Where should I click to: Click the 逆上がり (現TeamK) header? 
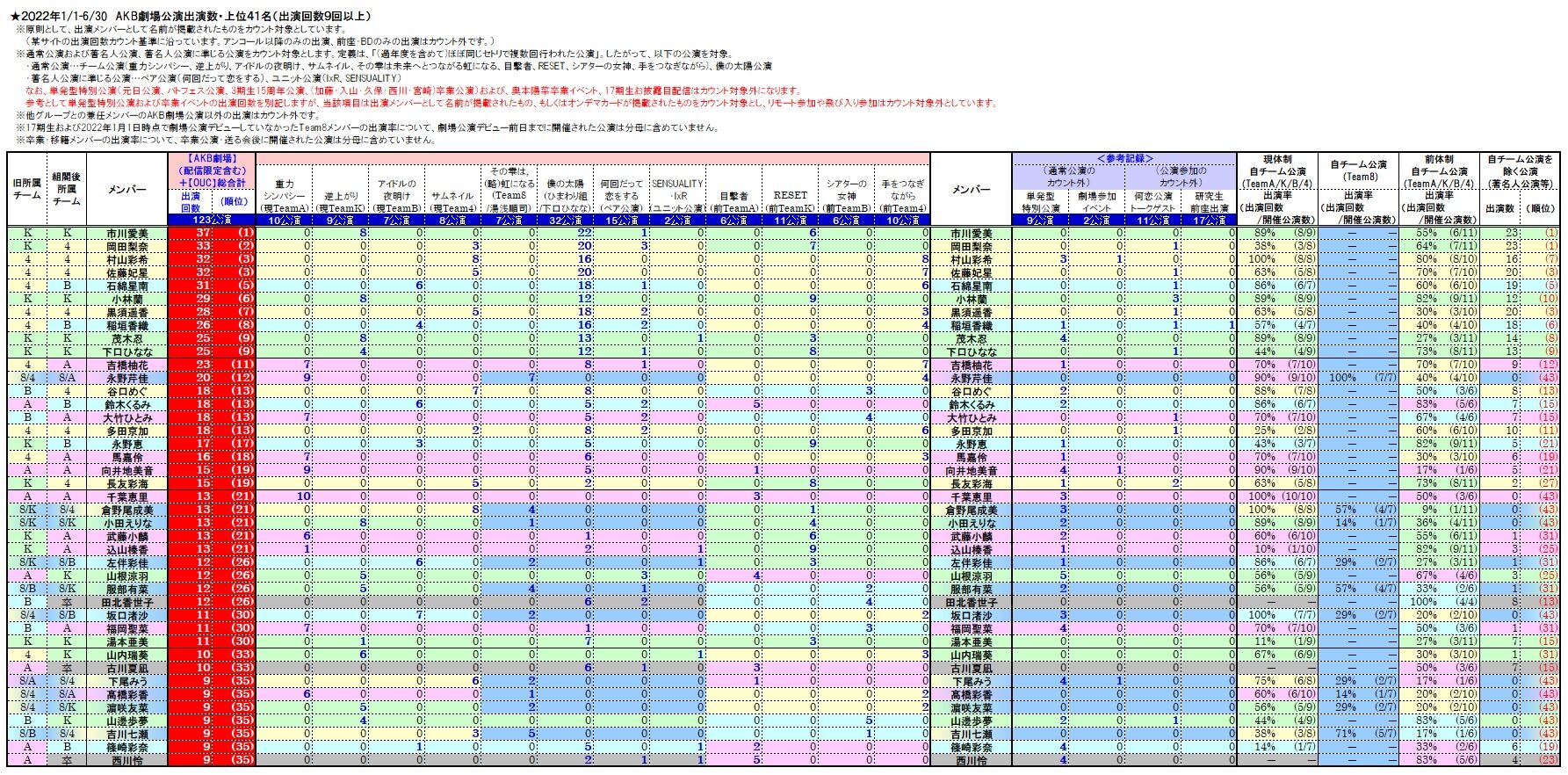click(x=340, y=196)
